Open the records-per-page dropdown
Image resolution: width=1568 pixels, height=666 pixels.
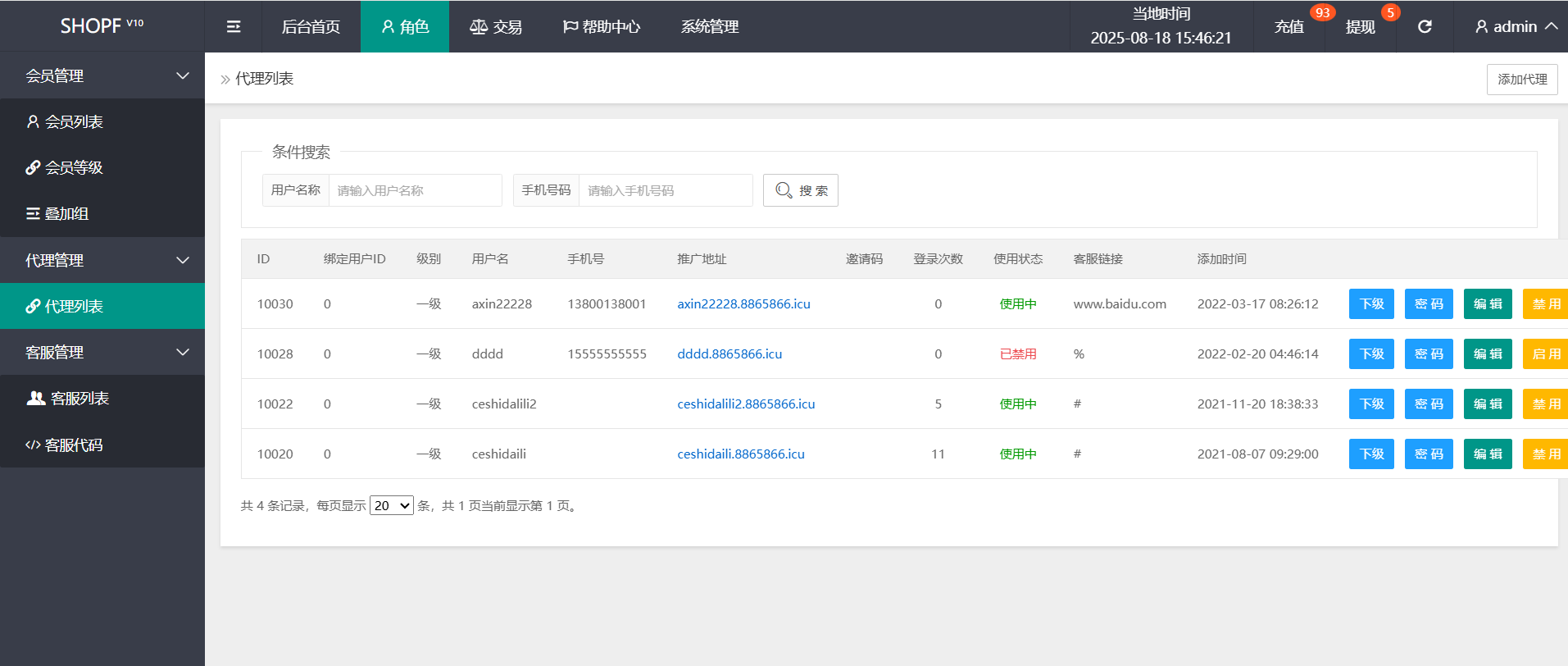point(391,506)
